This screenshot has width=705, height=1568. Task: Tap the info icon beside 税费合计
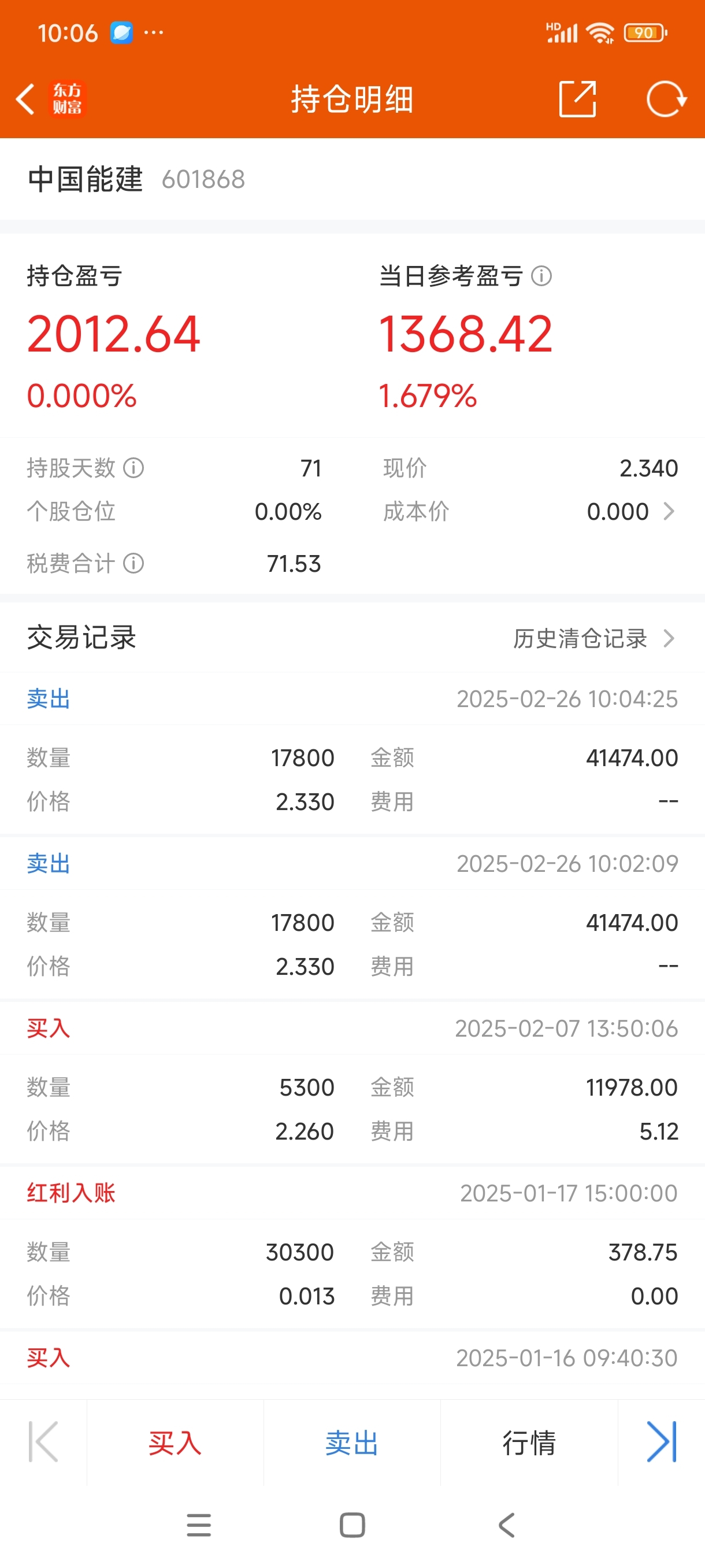[134, 564]
